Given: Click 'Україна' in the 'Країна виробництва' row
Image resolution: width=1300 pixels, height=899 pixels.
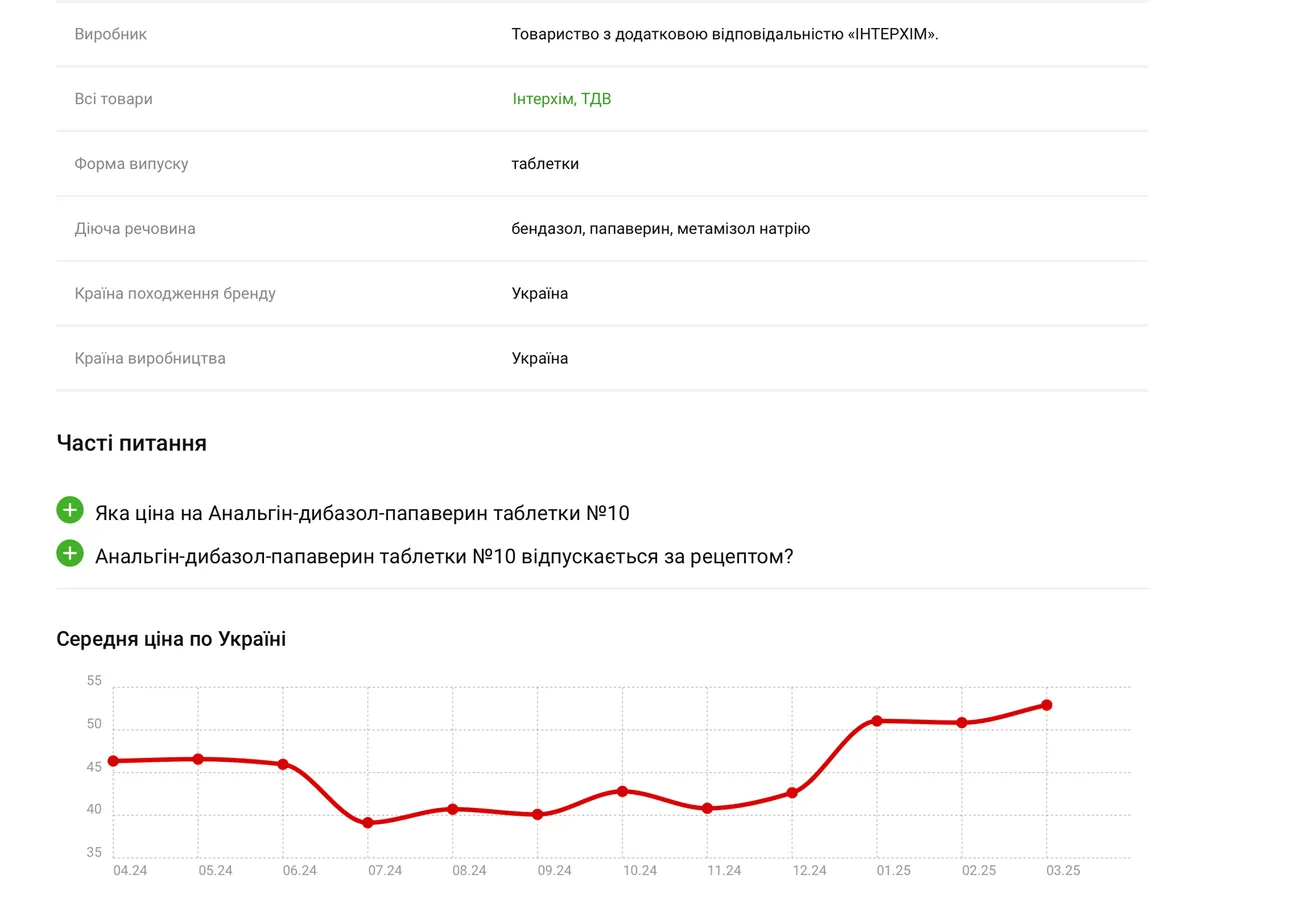Looking at the screenshot, I should [x=540, y=359].
